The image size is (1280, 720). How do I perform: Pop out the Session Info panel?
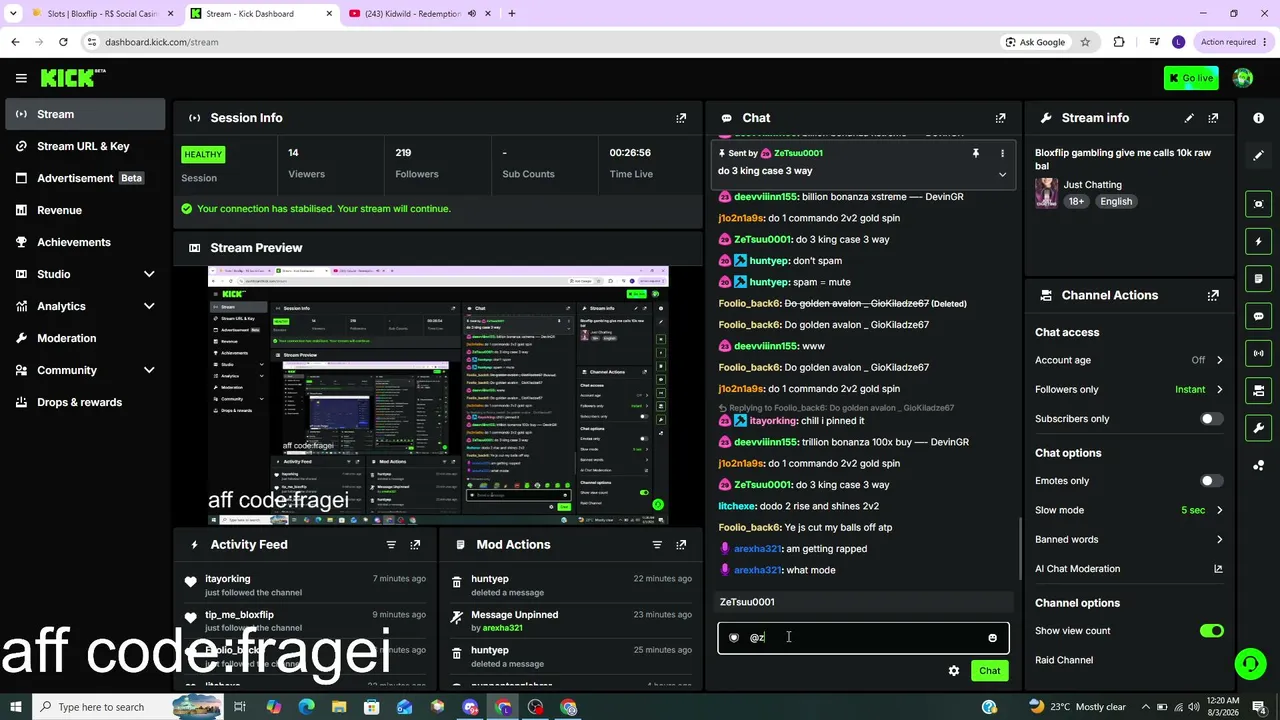pyautogui.click(x=681, y=118)
